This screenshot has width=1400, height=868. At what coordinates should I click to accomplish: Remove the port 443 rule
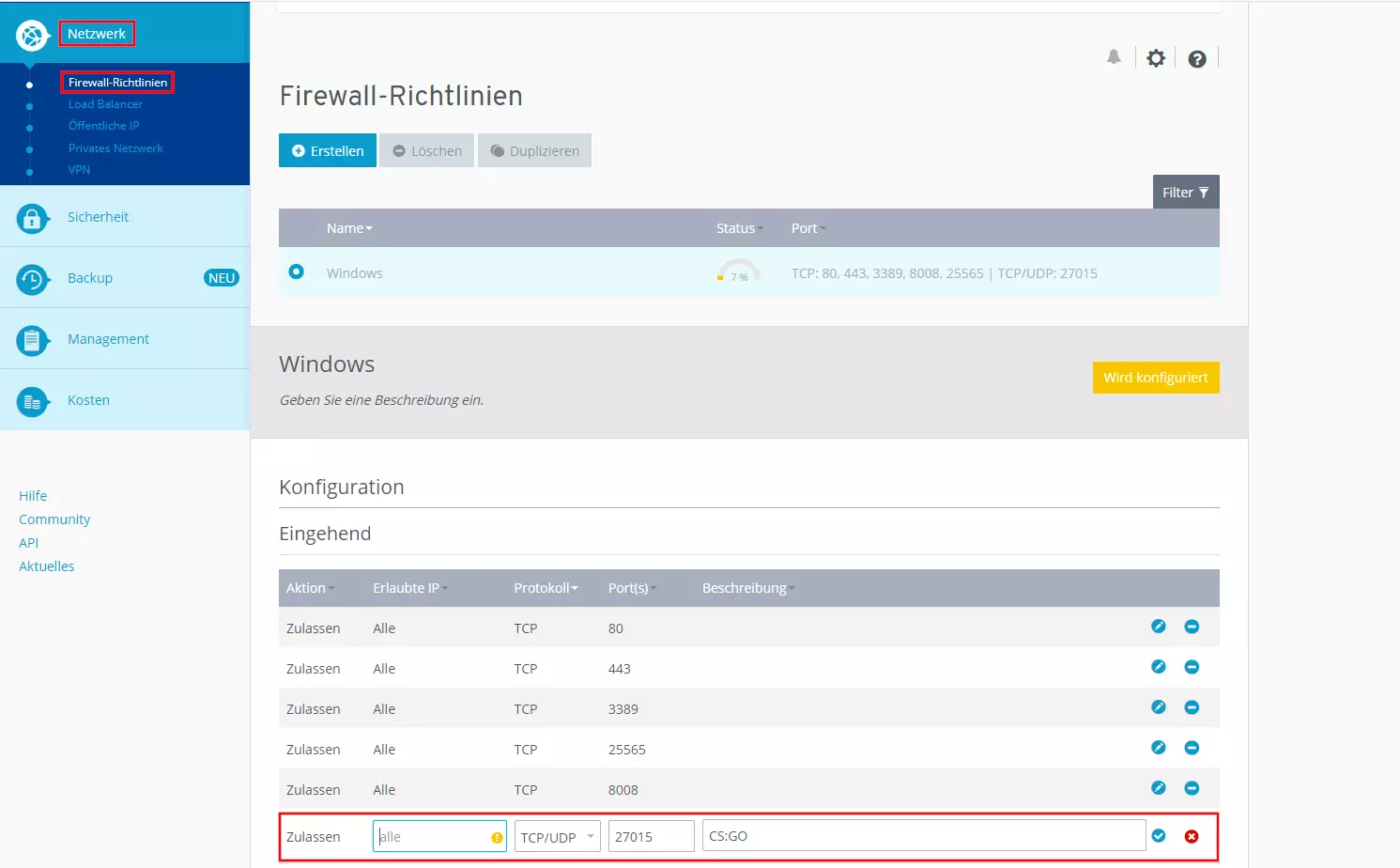[x=1192, y=667]
